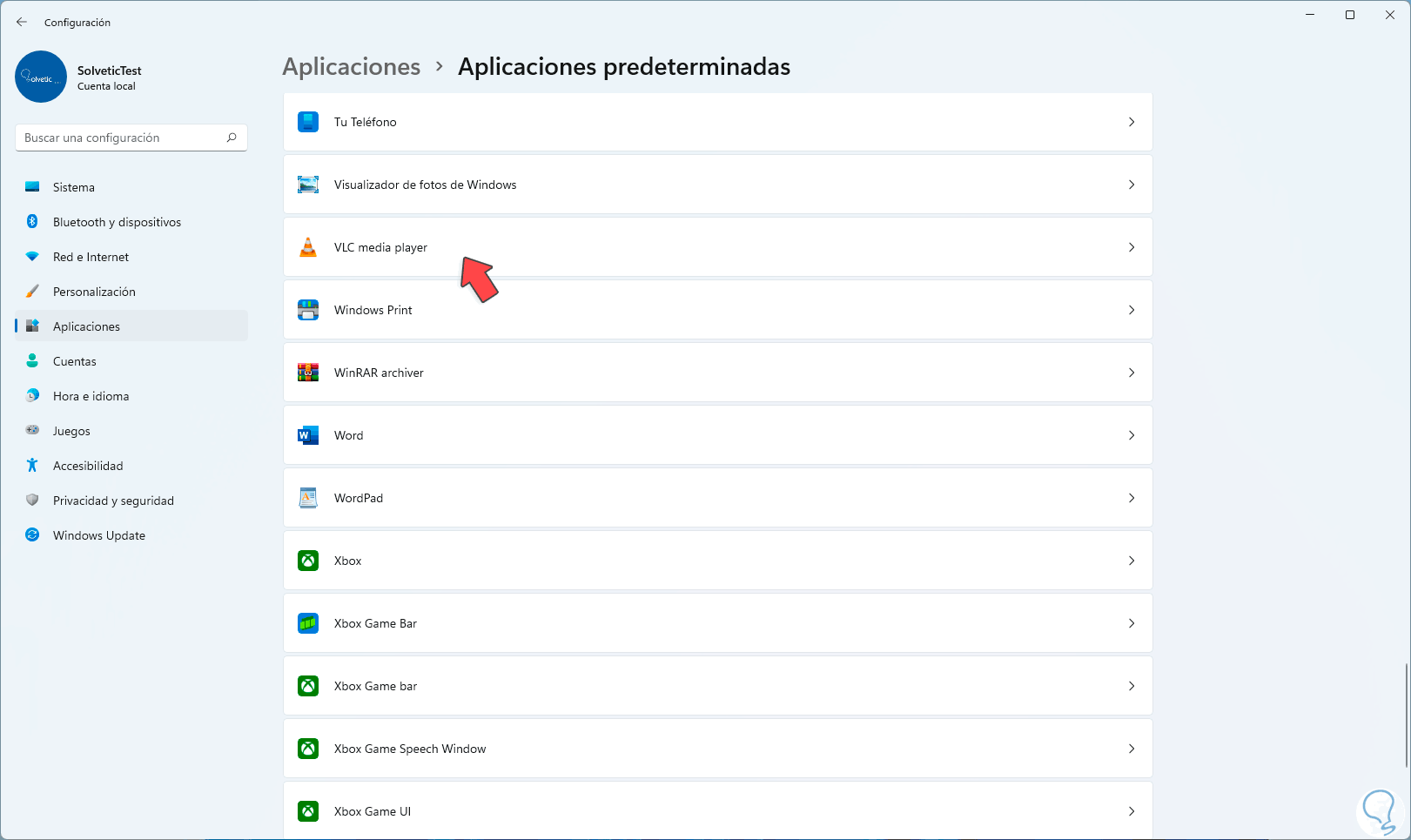
Task: Open Personalización in the sidebar
Action: click(x=94, y=292)
